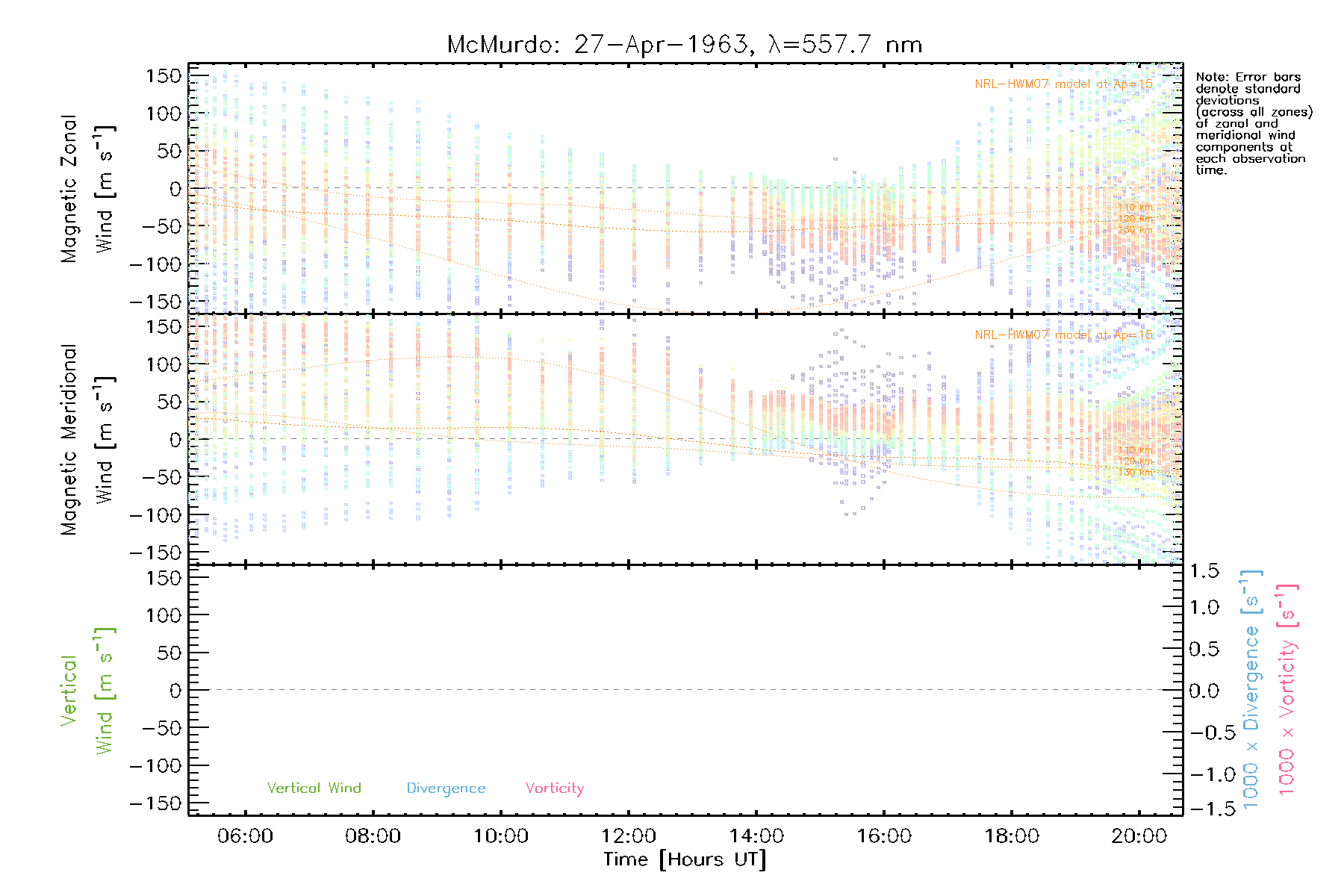Select the green Vertical Wind legend label
This screenshot has height=896, width=1344.
point(314,788)
